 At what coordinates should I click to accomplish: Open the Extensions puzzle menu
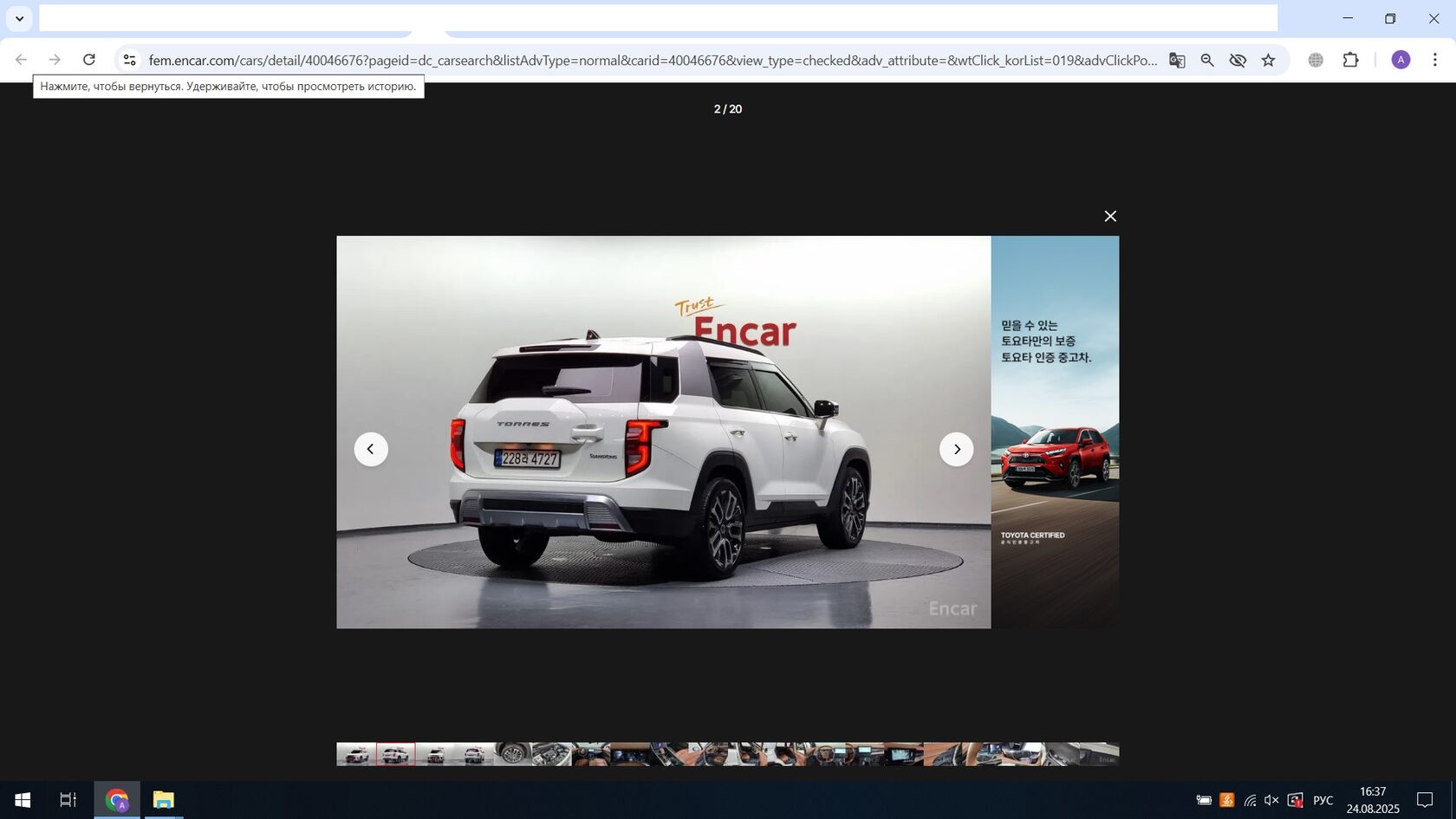coord(1350,60)
